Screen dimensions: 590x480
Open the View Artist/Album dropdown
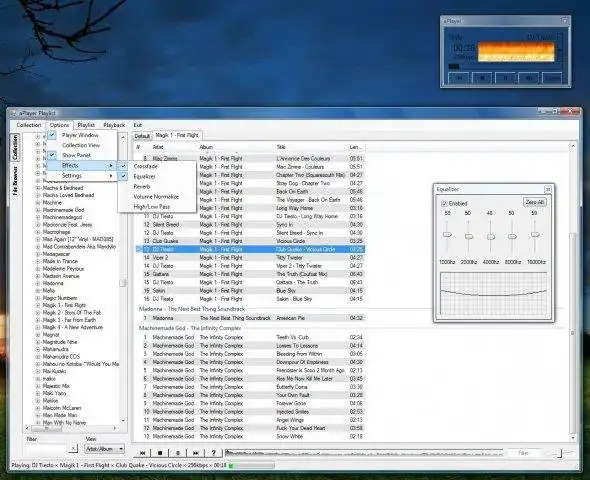click(x=104, y=449)
